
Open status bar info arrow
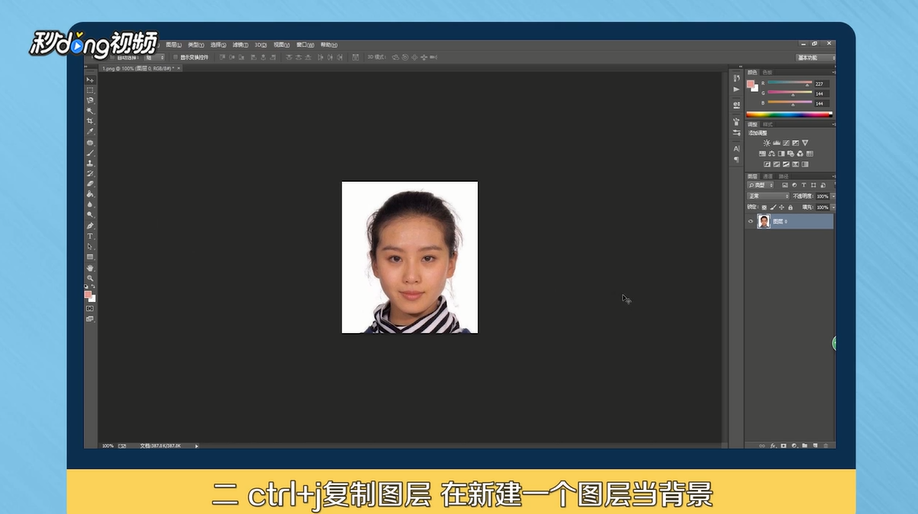tap(197, 446)
